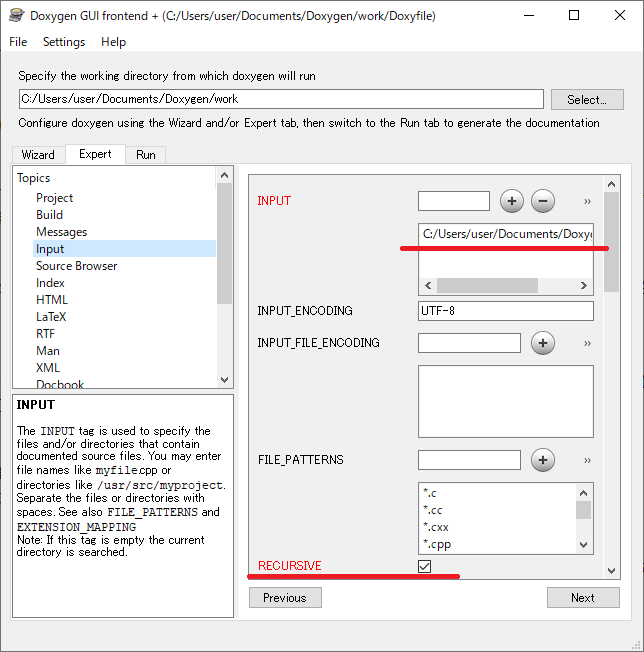This screenshot has height=652, width=644.
Task: Switch to the Run tab
Action: click(146, 155)
